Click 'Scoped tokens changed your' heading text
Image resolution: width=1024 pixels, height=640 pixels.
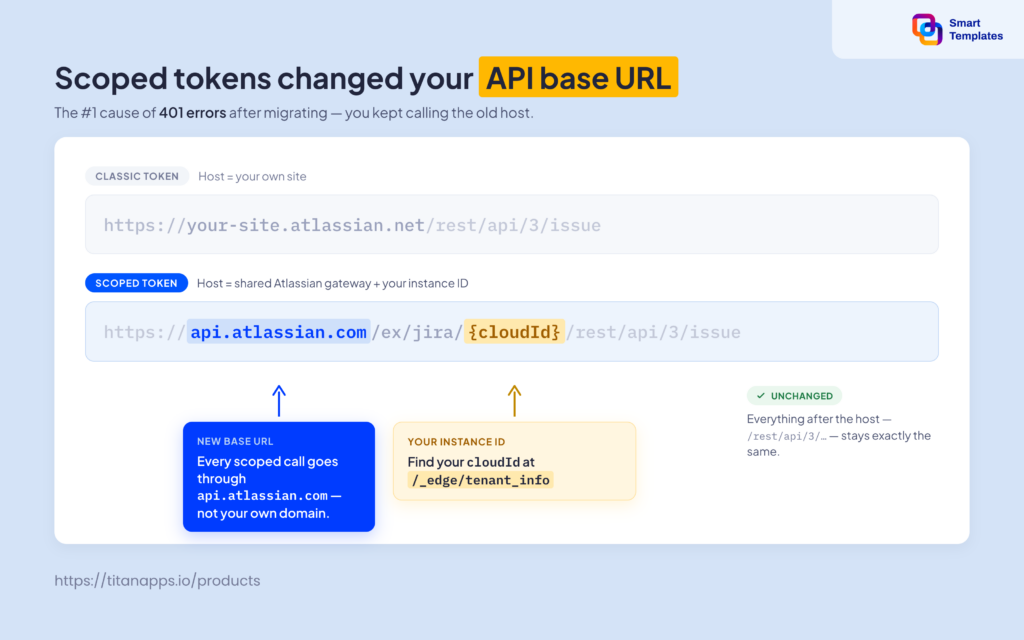coord(264,78)
